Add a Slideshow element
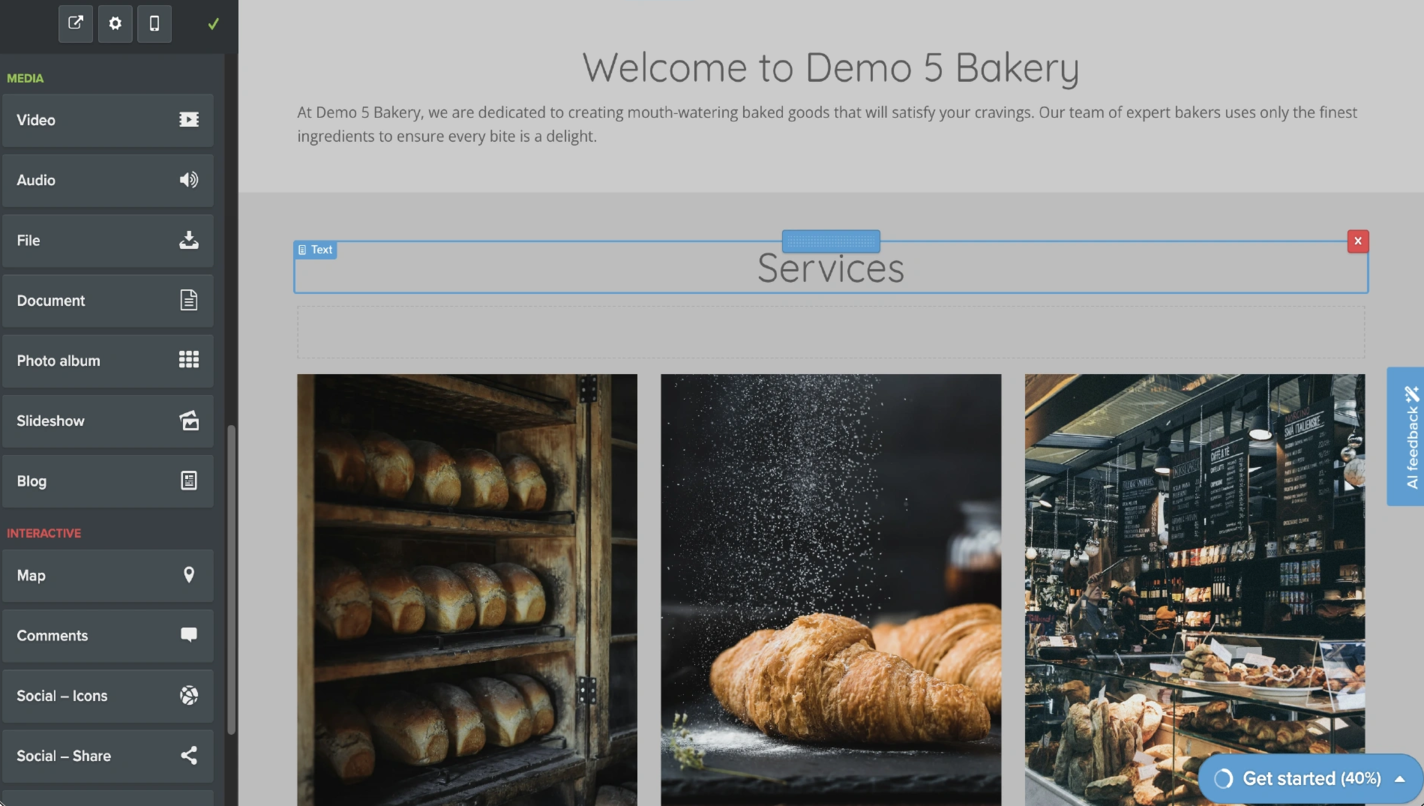The image size is (1424, 806). [x=107, y=420]
